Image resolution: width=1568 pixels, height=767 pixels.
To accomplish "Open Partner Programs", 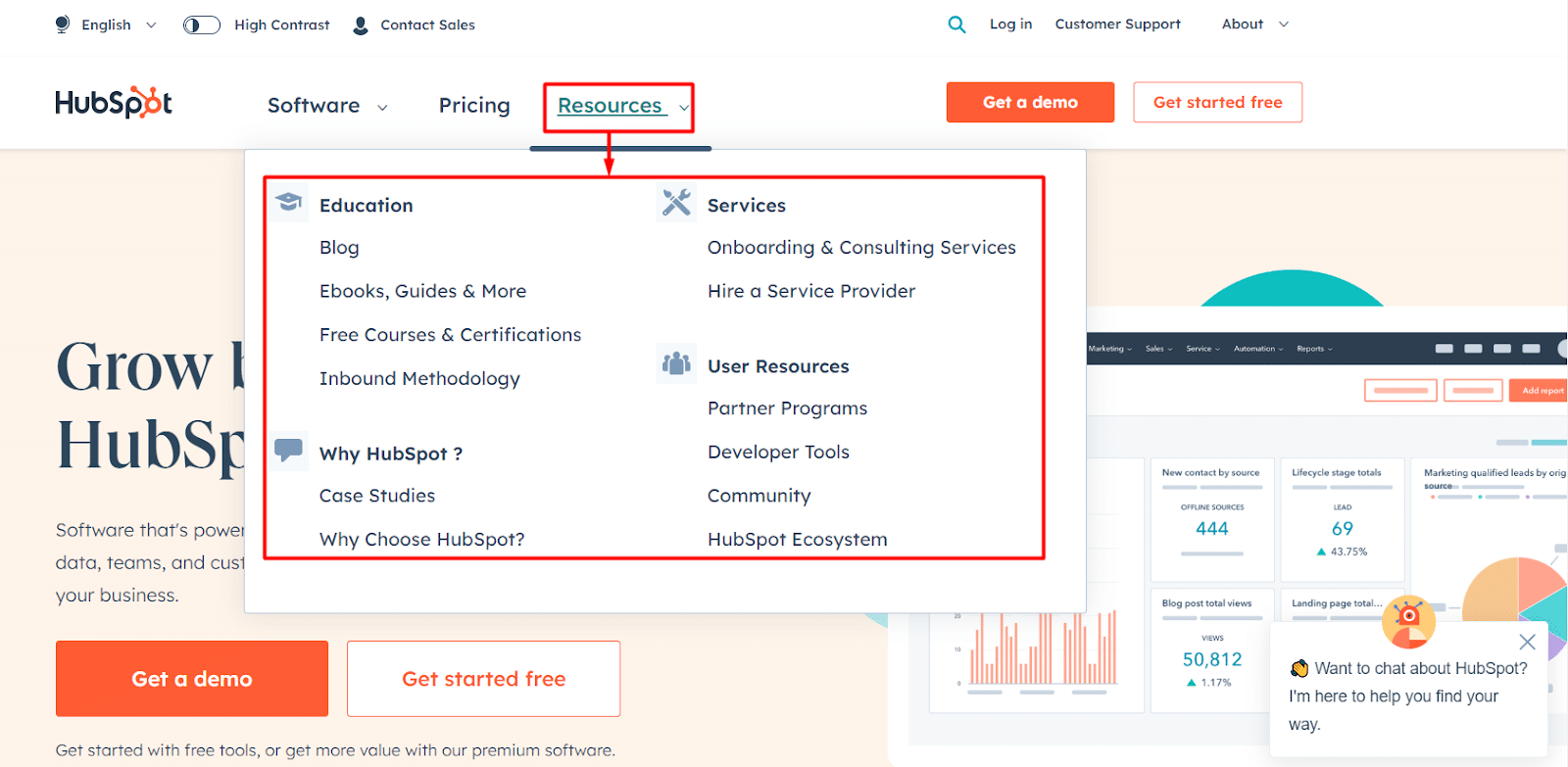I will [787, 408].
